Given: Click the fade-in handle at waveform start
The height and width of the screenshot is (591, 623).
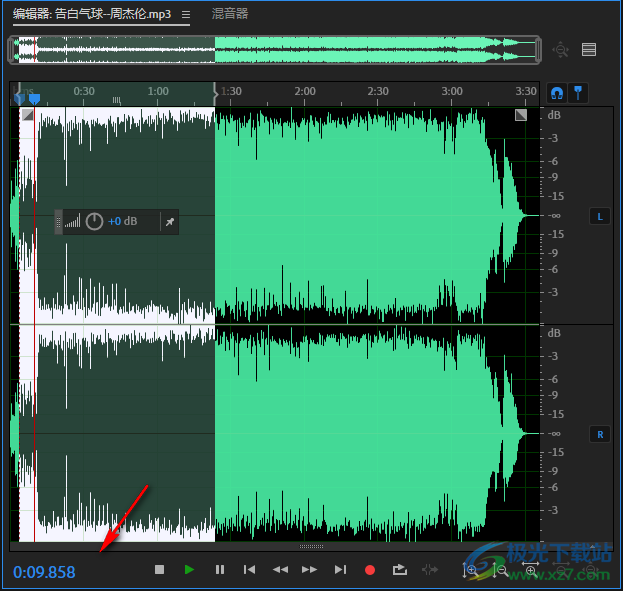Looking at the screenshot, I should coord(27,115).
